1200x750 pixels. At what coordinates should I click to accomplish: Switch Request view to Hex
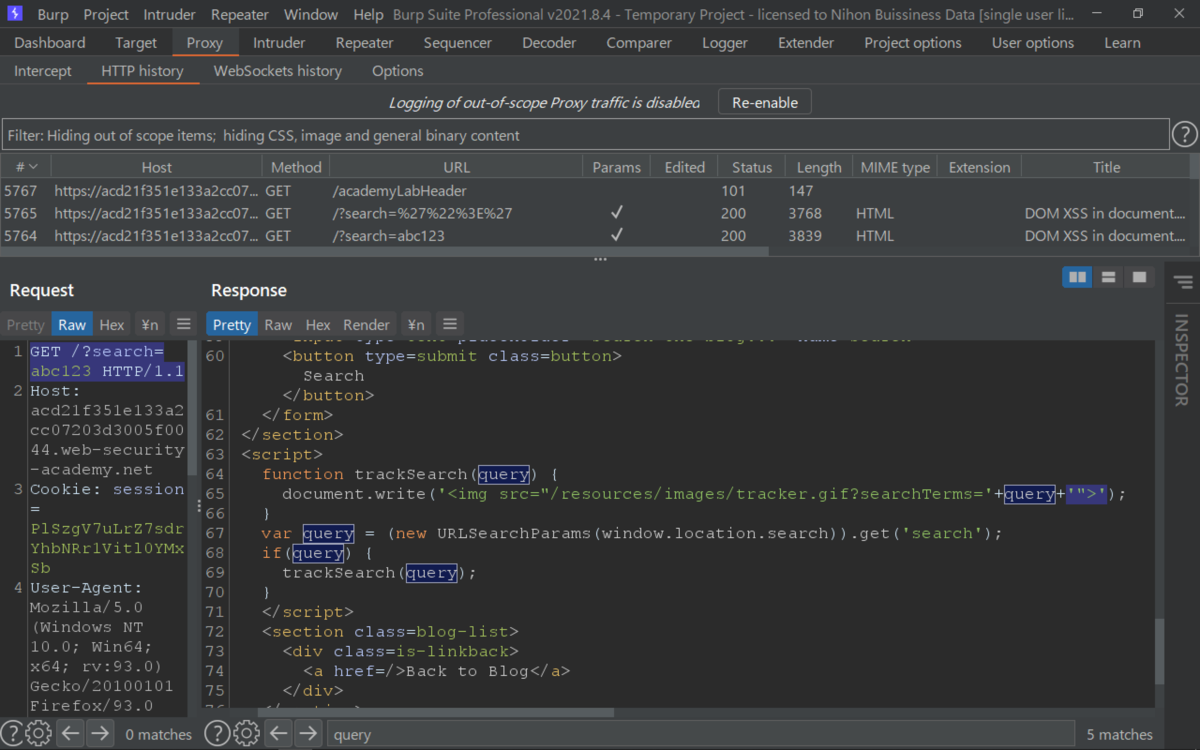112,324
